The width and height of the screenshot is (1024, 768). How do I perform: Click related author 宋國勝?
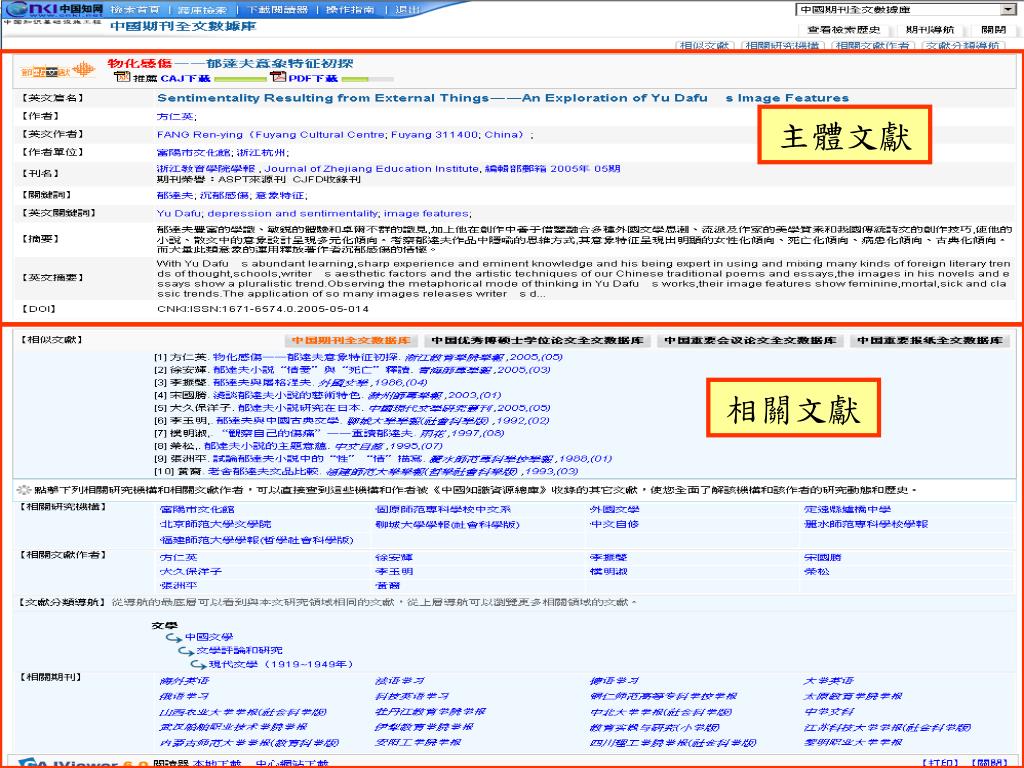[x=823, y=558]
